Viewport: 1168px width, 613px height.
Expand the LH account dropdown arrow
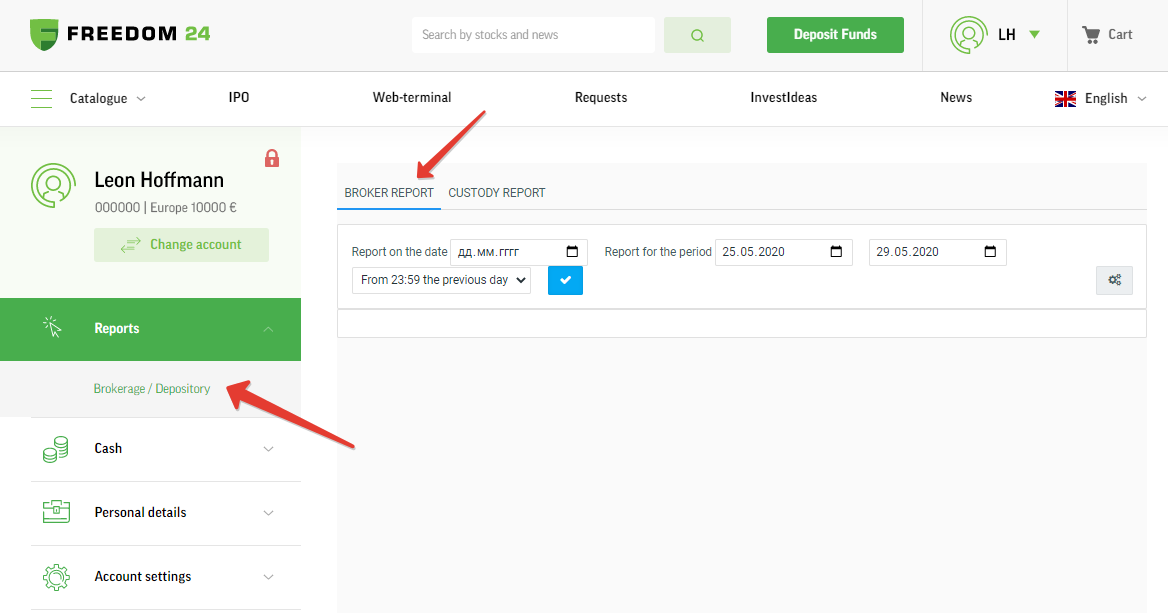click(x=1035, y=34)
